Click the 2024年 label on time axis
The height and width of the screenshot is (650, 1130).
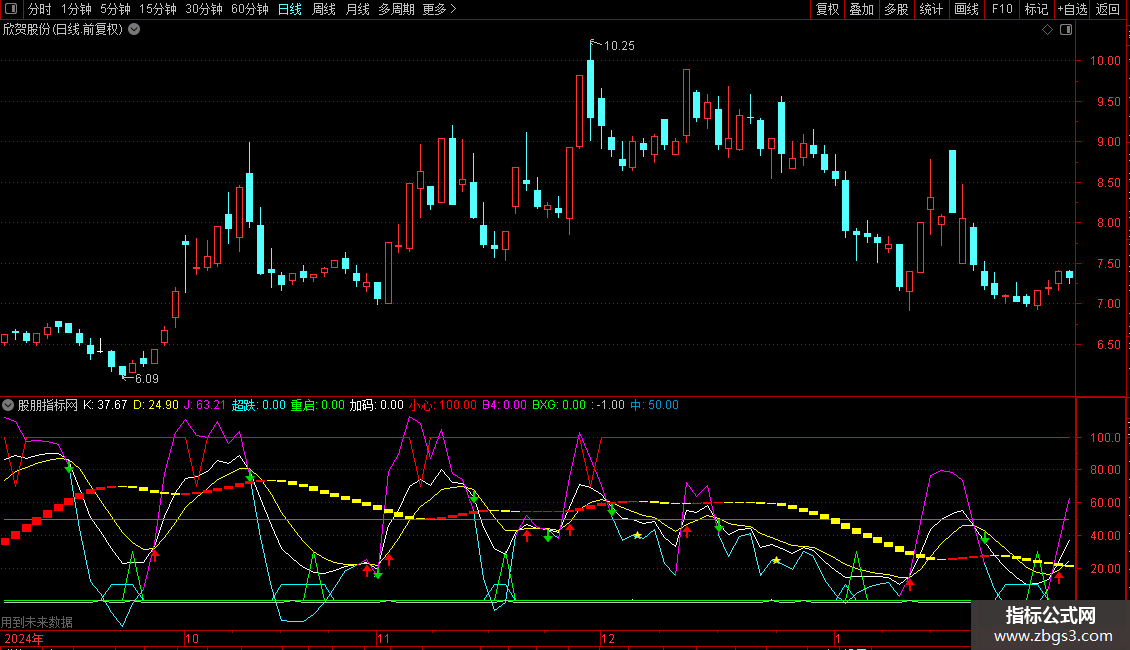24,638
